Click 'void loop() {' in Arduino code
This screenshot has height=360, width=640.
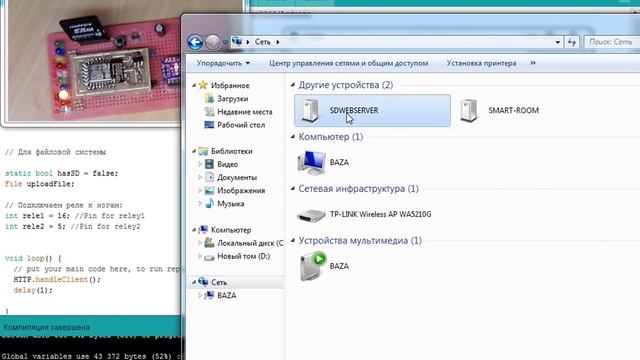(33, 258)
